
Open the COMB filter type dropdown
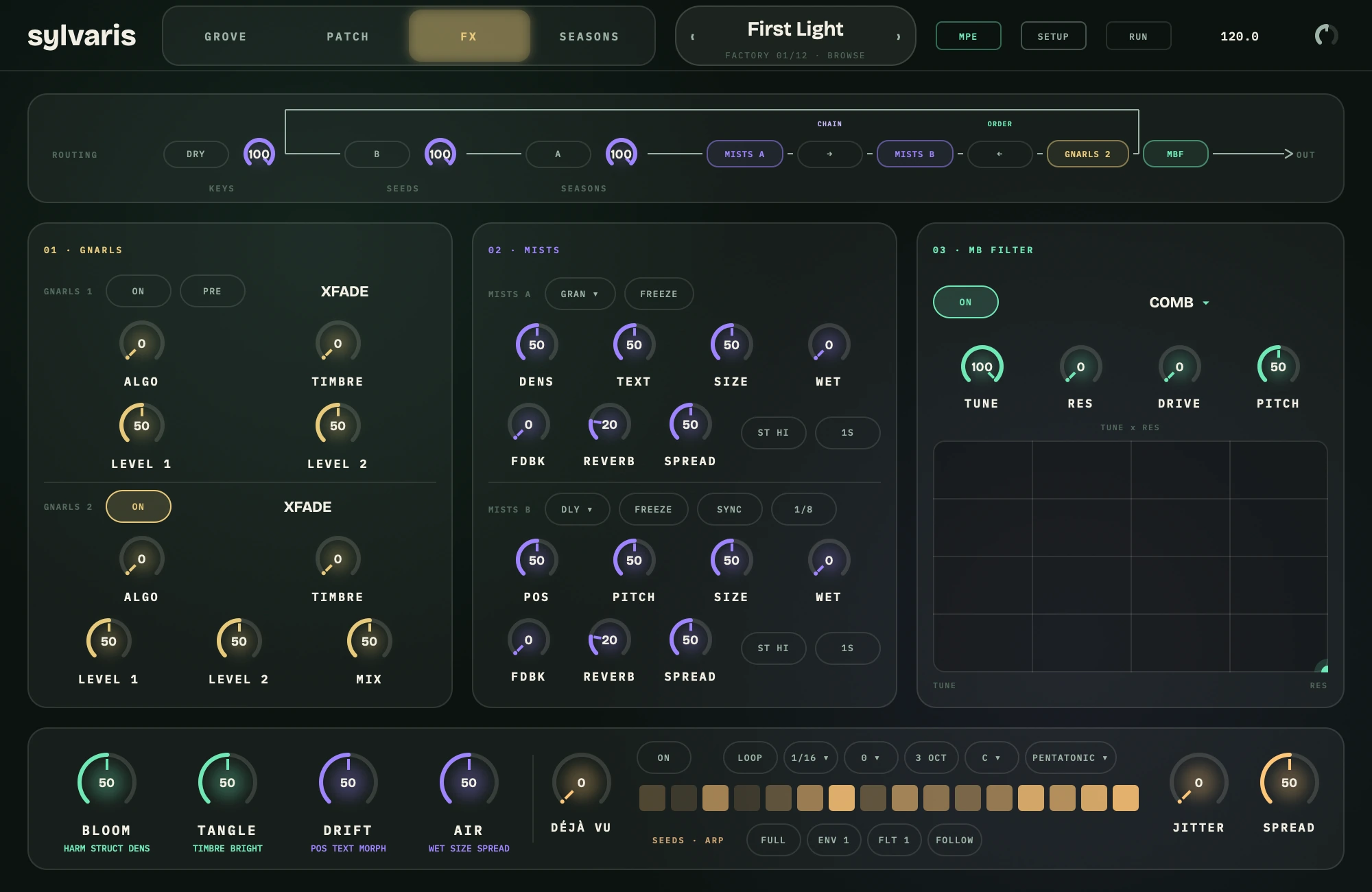tap(1179, 302)
